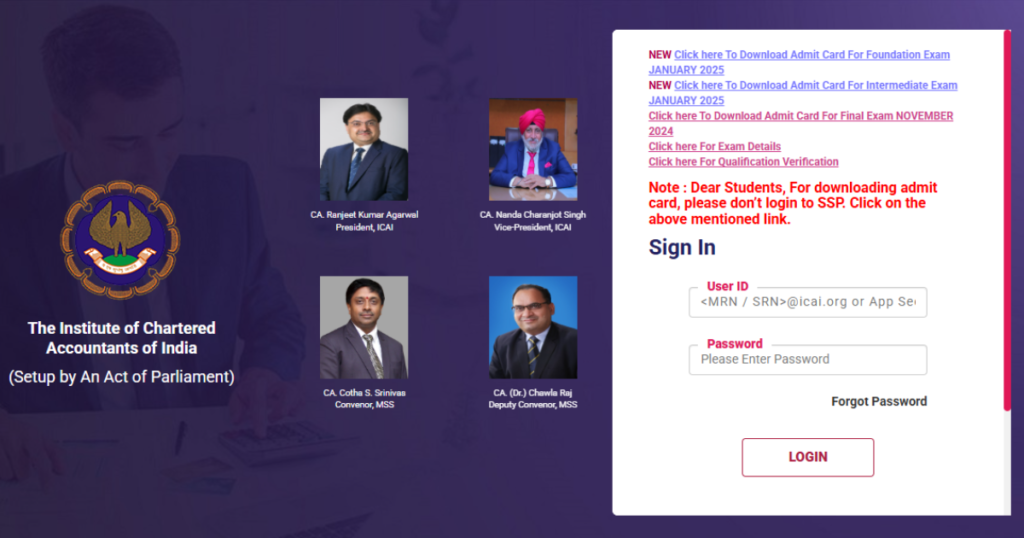Click the red Note about admit card
1024x538 pixels.
tap(793, 203)
